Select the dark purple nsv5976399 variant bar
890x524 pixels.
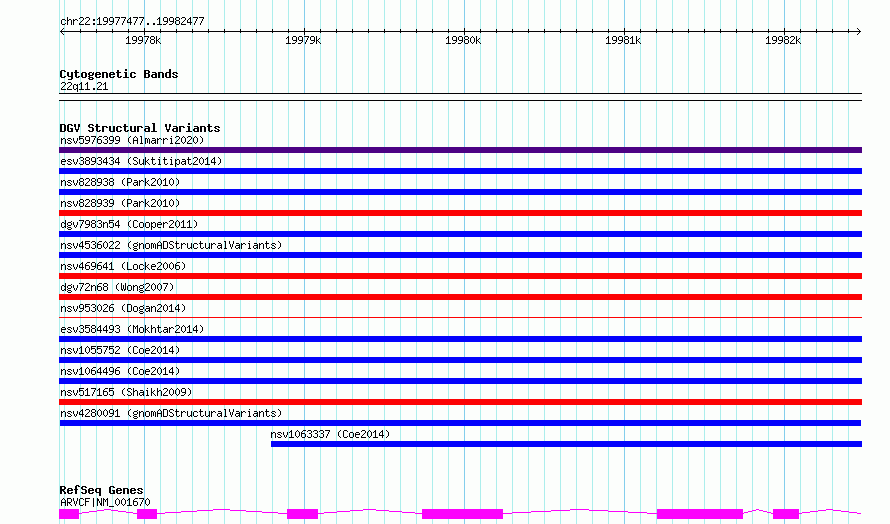(x=460, y=150)
